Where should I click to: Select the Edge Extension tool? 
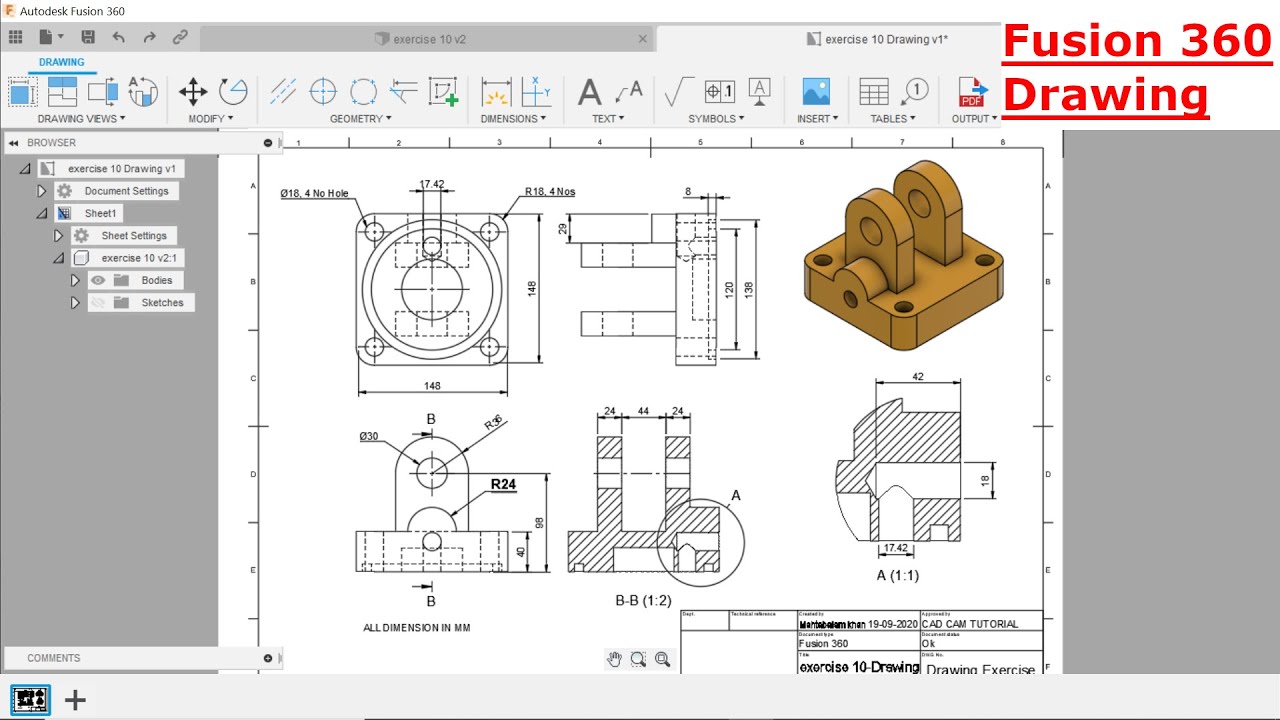pyautogui.click(x=403, y=92)
